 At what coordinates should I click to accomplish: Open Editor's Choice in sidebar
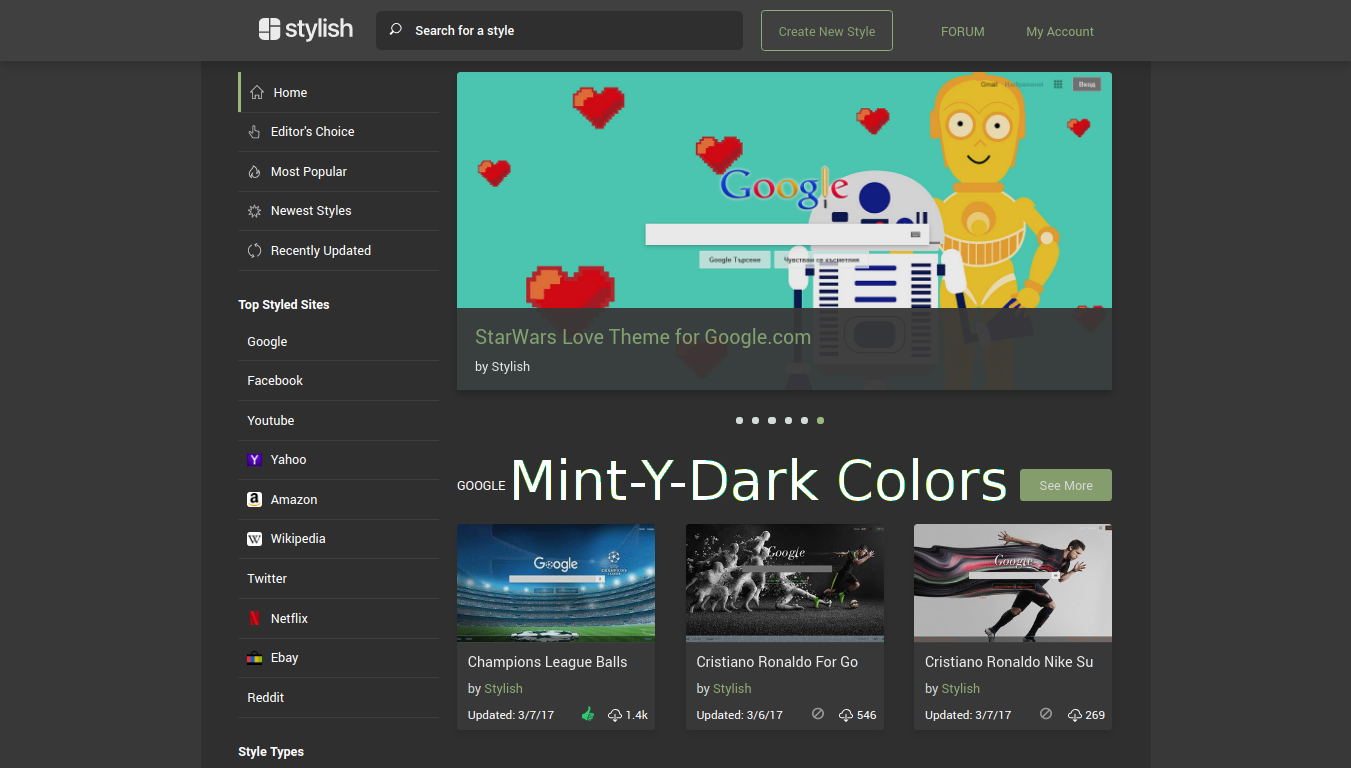[339, 132]
